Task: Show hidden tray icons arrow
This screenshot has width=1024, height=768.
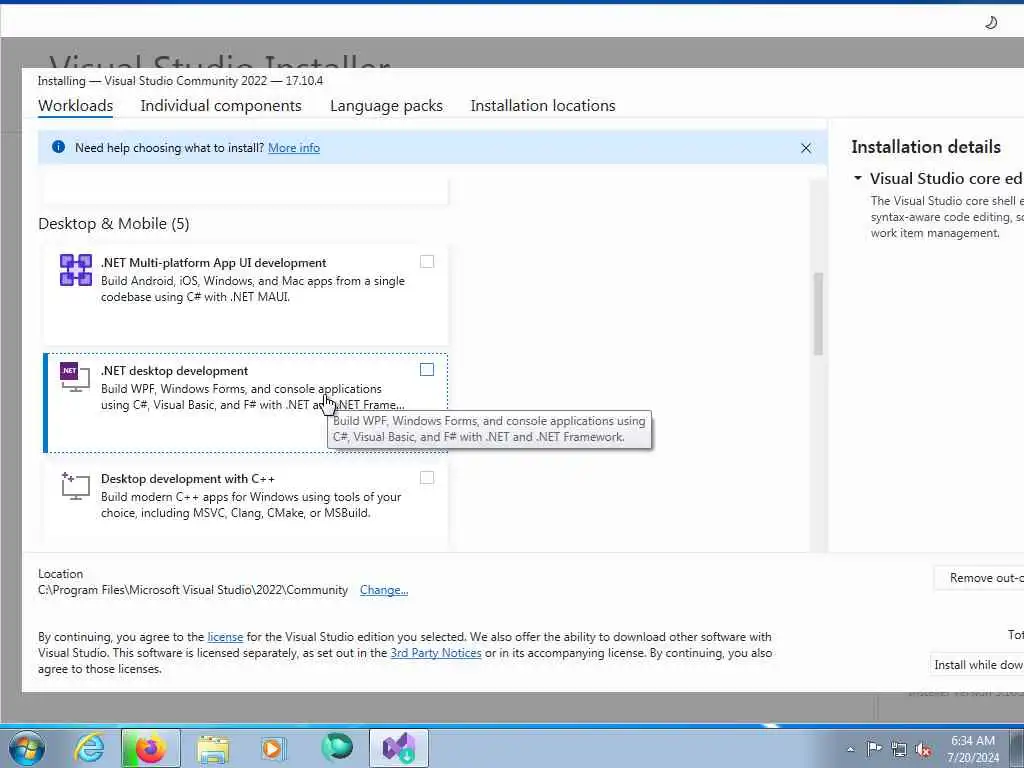Action: coord(850,749)
